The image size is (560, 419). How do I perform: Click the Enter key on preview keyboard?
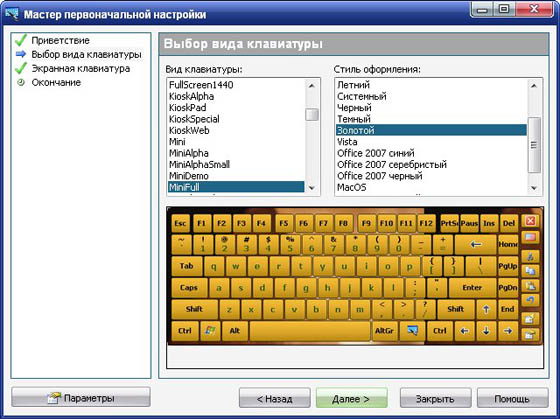472,288
